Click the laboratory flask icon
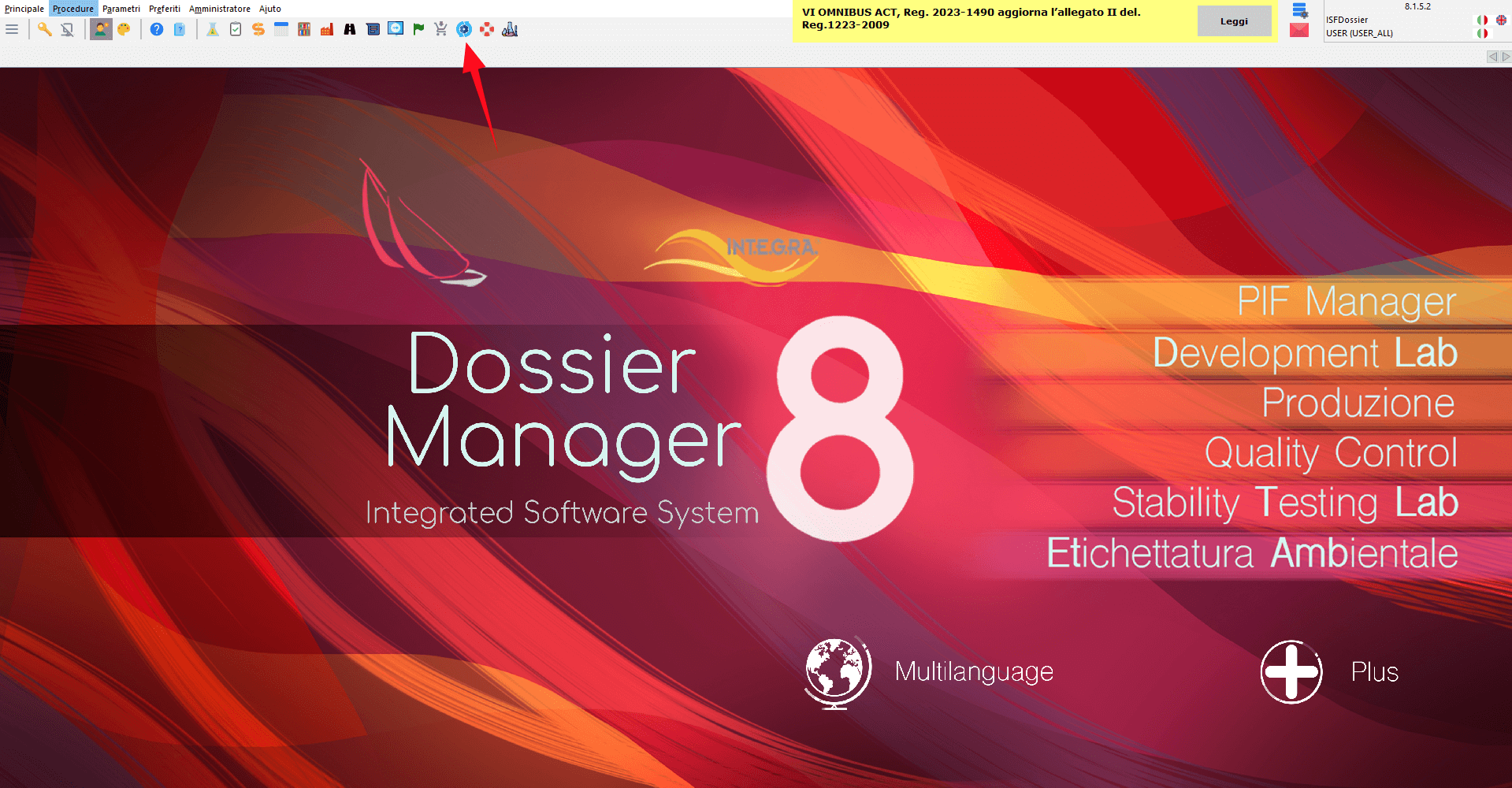 click(x=213, y=29)
